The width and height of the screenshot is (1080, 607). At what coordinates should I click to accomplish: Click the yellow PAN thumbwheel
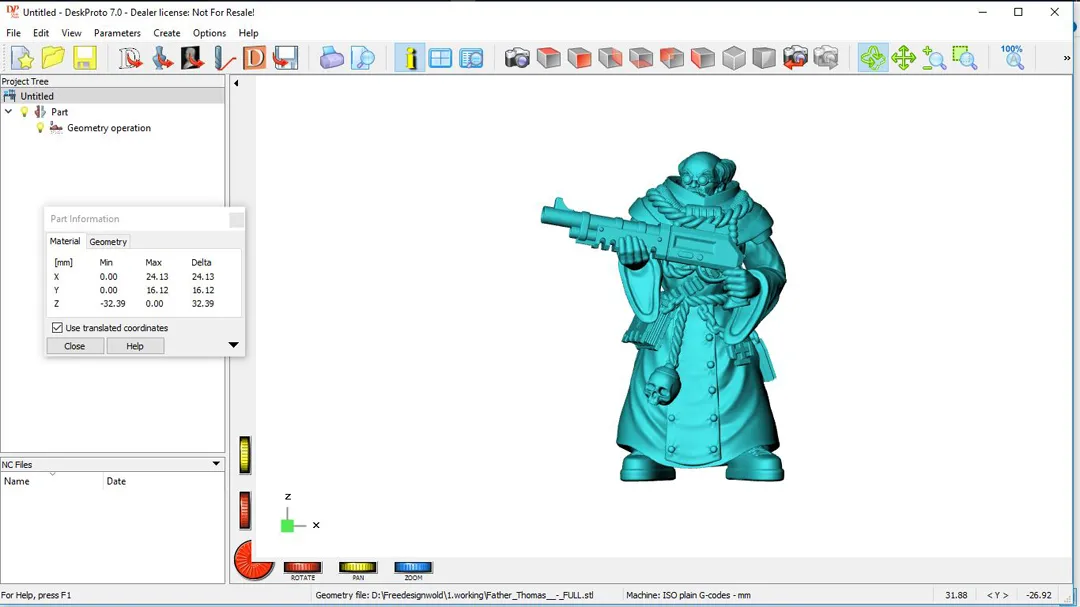(x=357, y=567)
